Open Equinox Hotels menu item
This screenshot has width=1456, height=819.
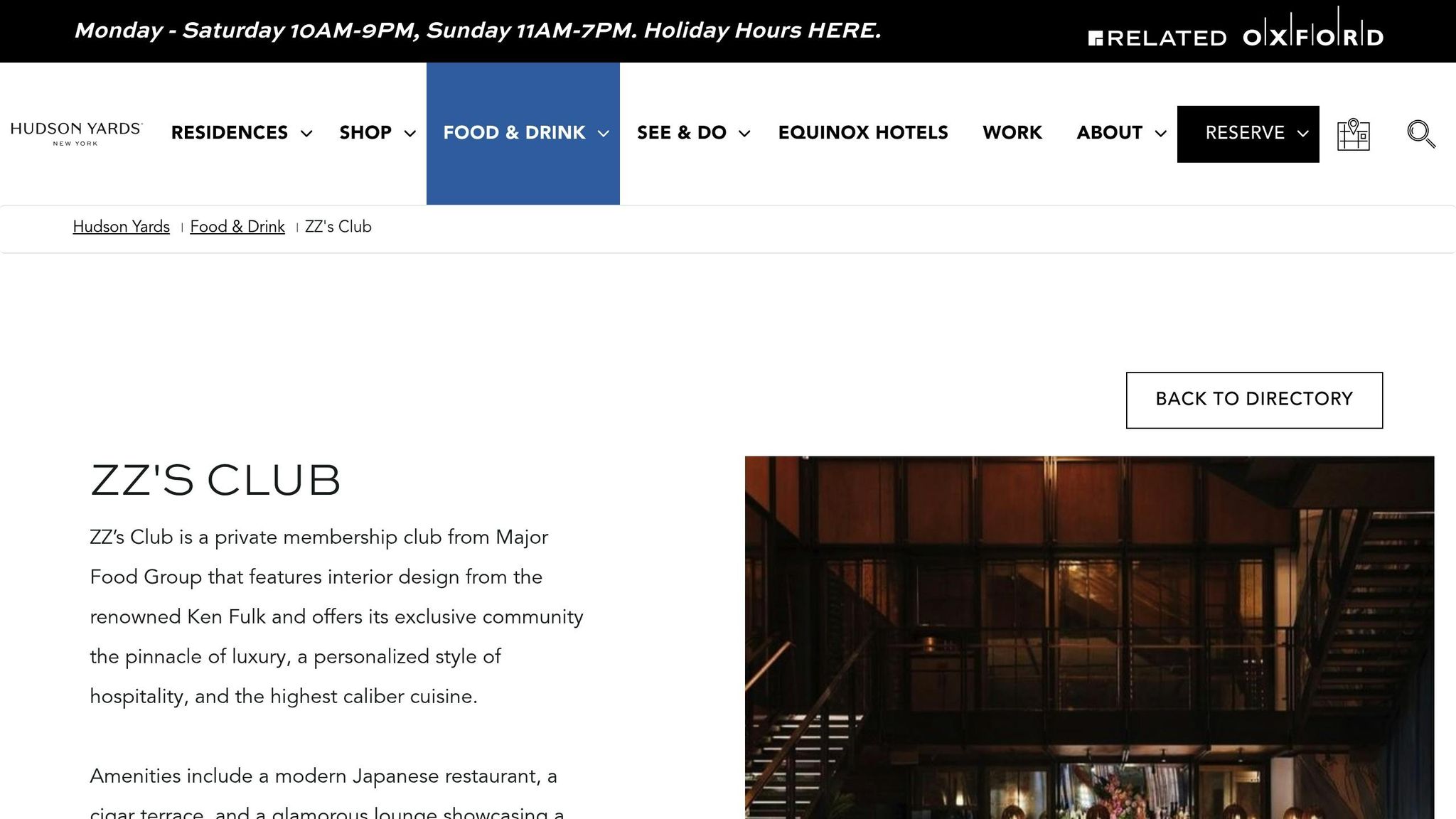[x=862, y=133]
